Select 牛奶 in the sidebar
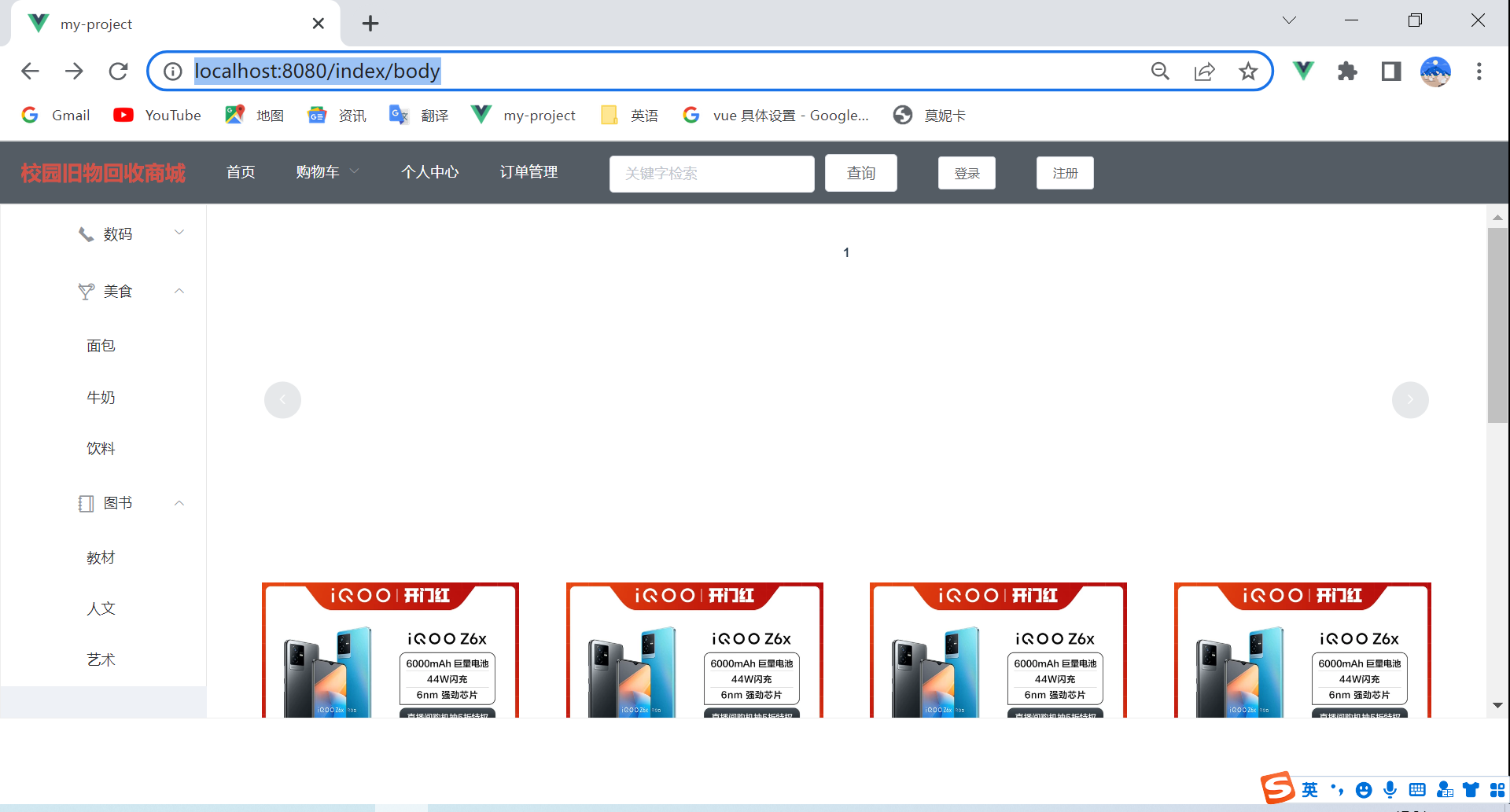Viewport: 1510px width, 812px height. pos(101,398)
